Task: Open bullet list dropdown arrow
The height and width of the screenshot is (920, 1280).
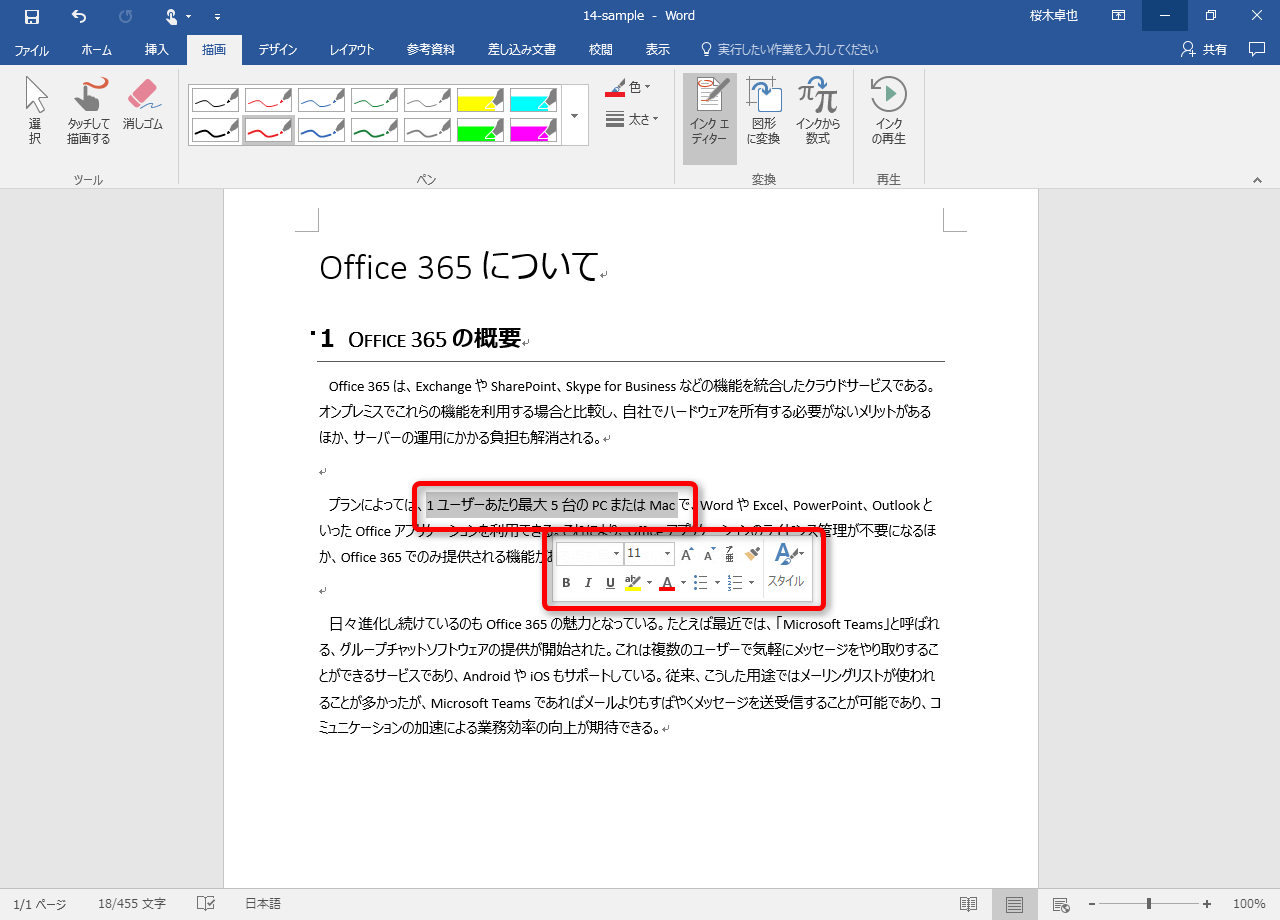Action: (x=717, y=583)
